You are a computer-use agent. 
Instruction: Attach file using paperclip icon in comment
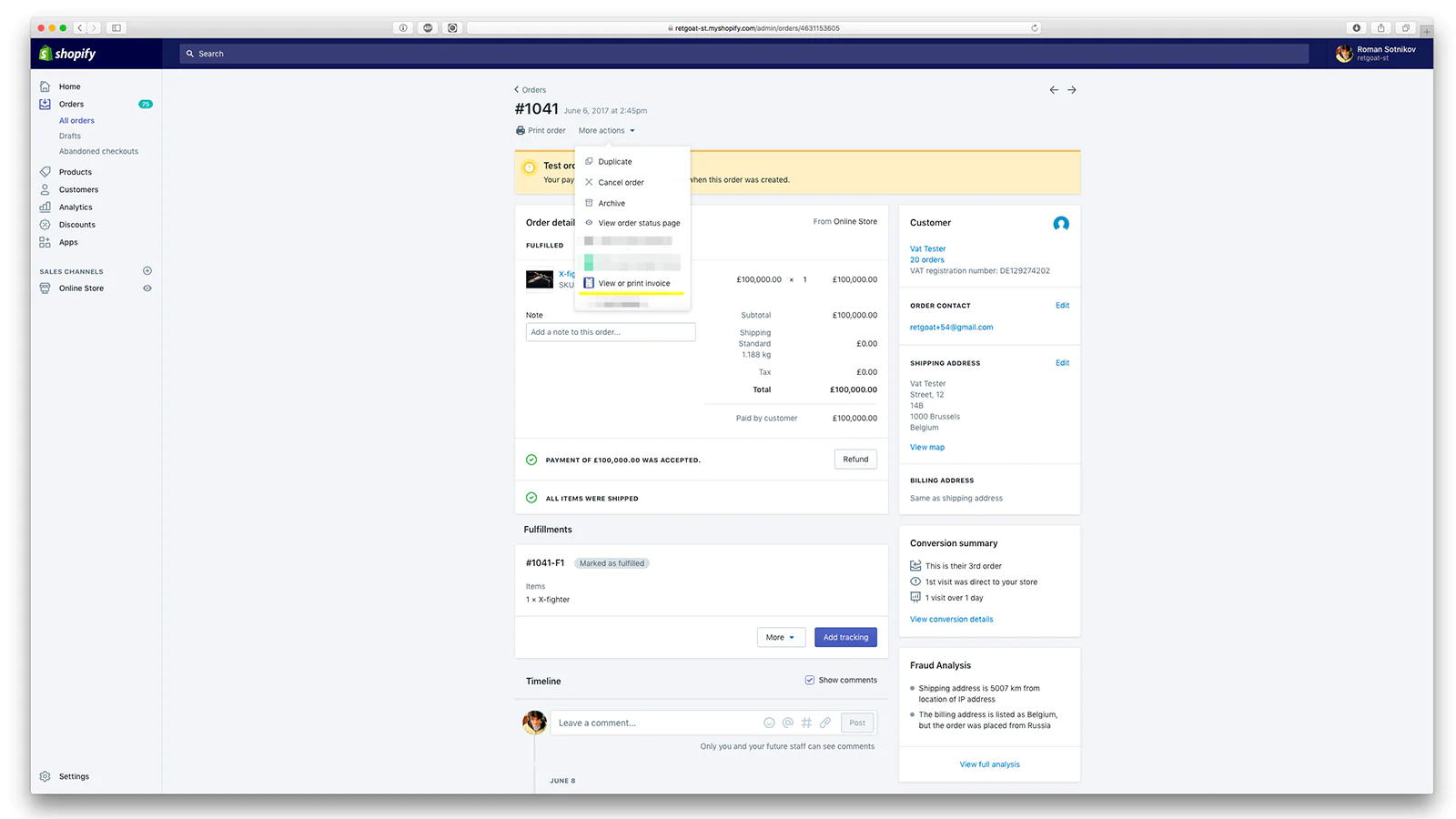(825, 723)
